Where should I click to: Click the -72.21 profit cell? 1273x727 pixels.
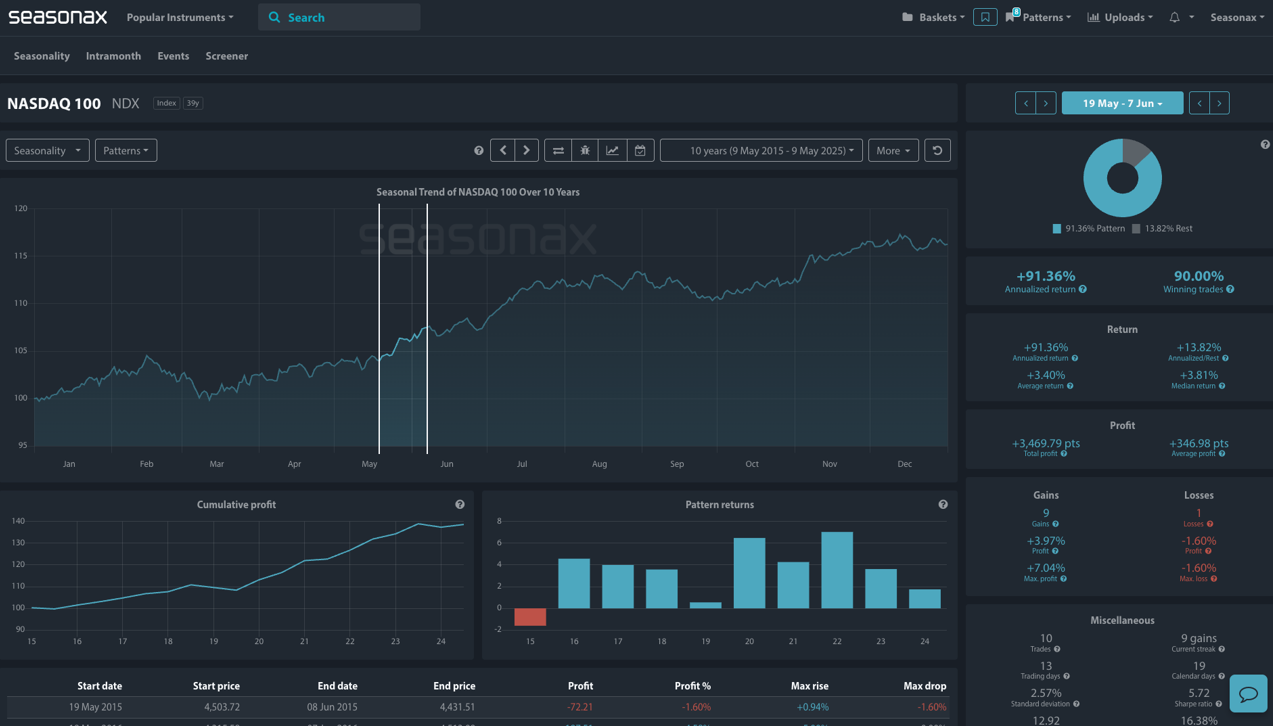[x=580, y=707]
